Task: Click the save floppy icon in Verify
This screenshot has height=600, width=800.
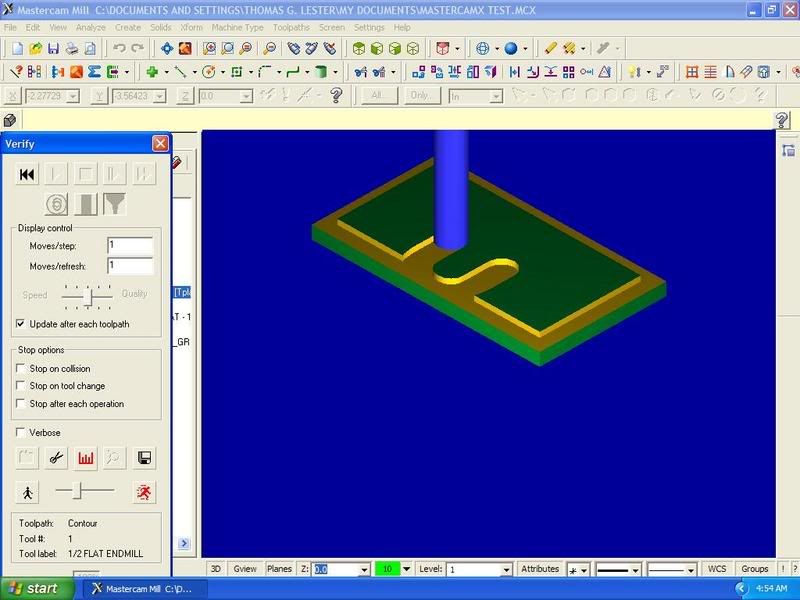Action: pyautogui.click(x=144, y=458)
